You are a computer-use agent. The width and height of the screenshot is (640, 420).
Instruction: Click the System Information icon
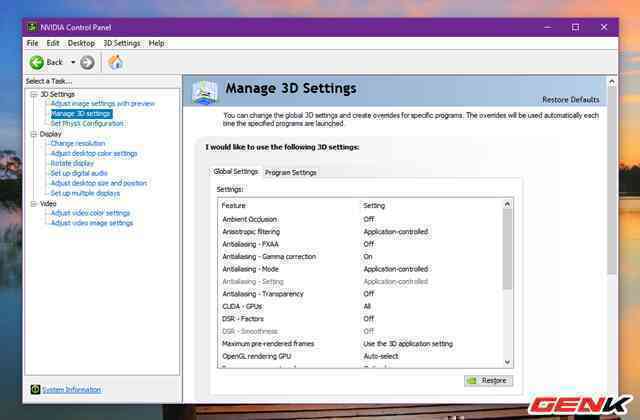coord(35,389)
